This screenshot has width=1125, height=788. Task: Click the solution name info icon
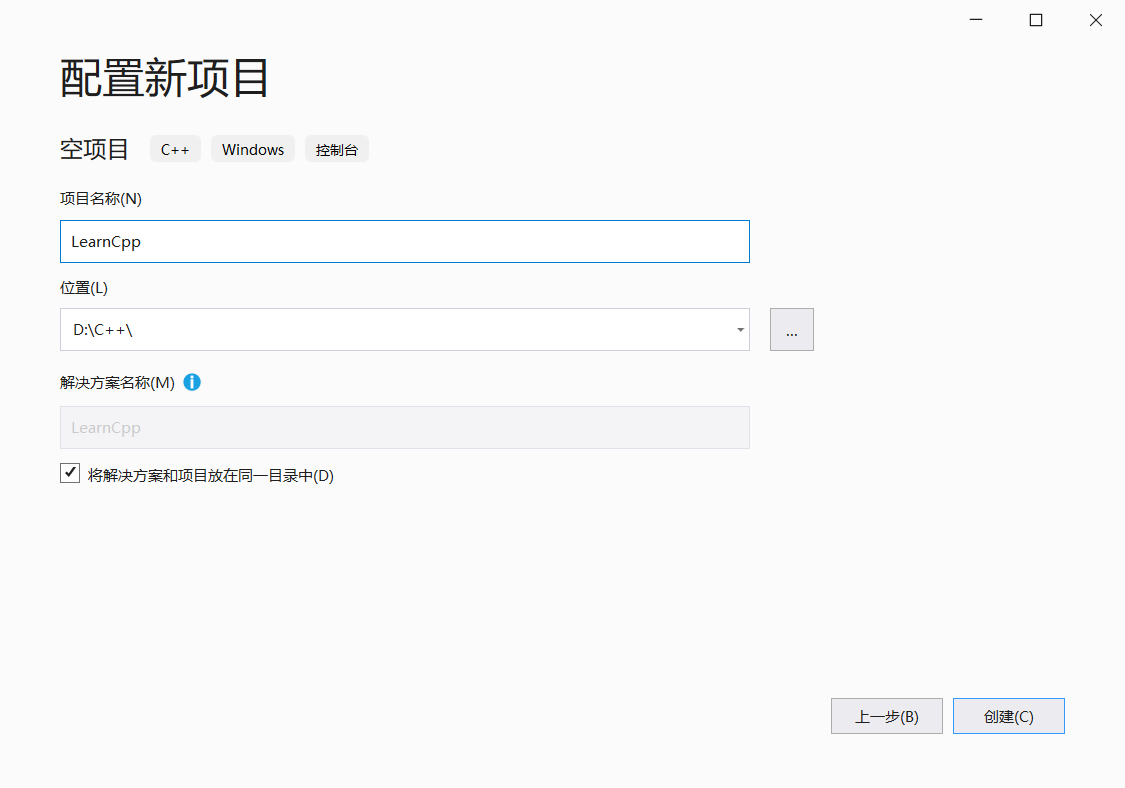tap(192, 383)
